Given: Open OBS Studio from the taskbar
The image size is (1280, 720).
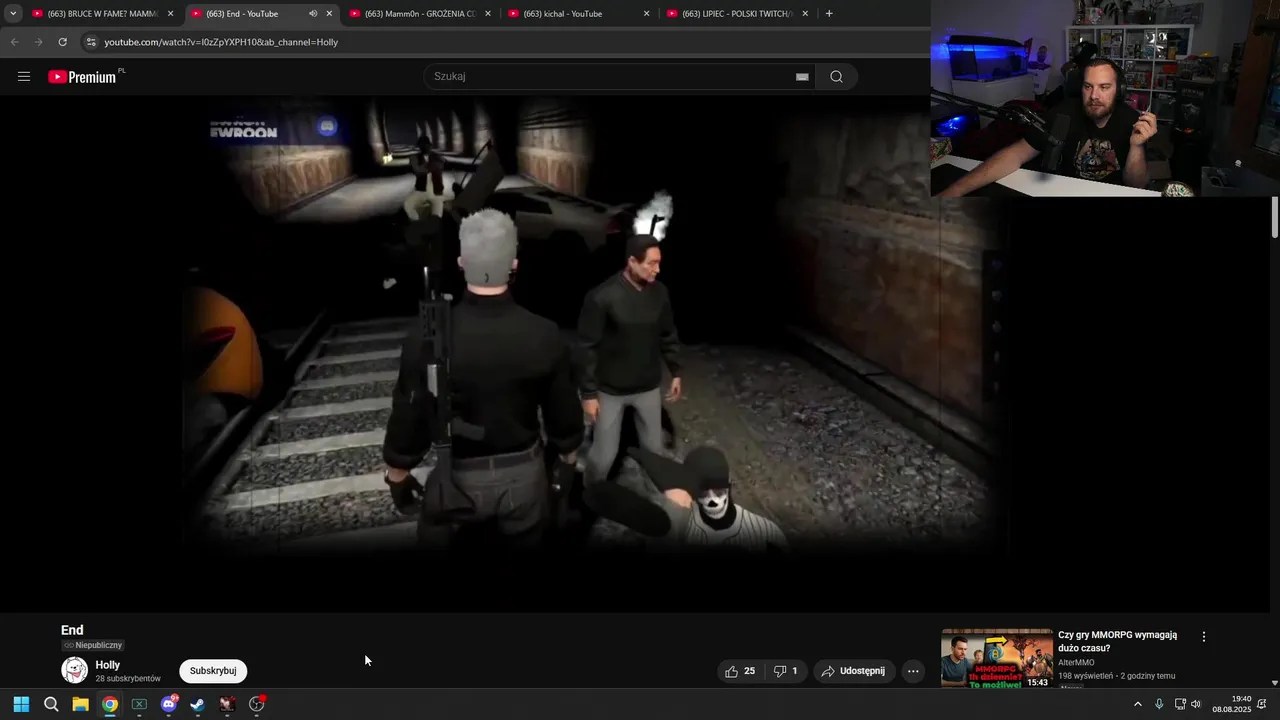Looking at the screenshot, I should tap(257, 704).
